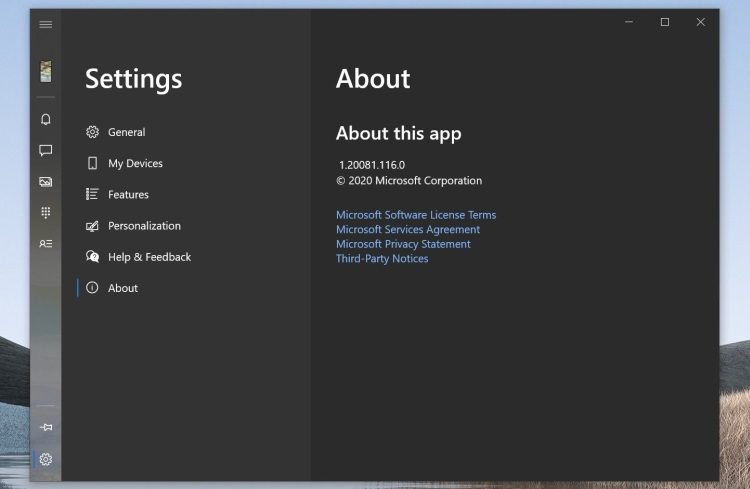Click the pin icon in sidebar

(x=46, y=427)
